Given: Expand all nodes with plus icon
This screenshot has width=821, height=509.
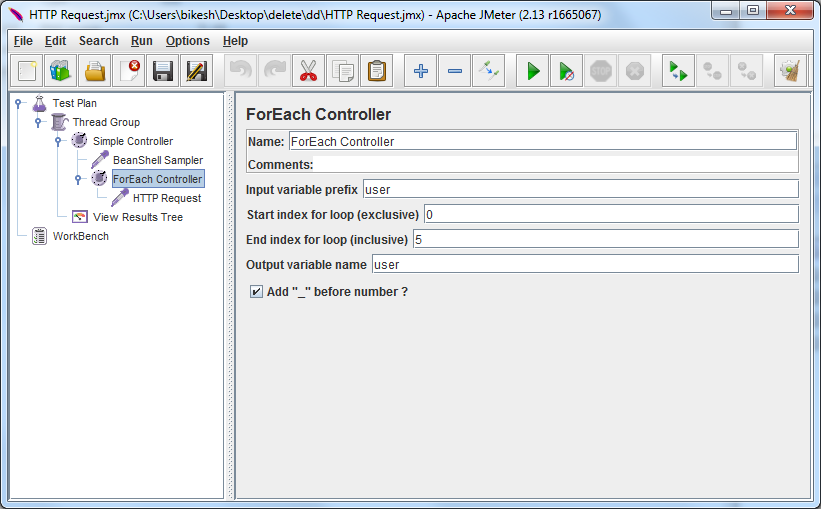Looking at the screenshot, I should coord(420,71).
